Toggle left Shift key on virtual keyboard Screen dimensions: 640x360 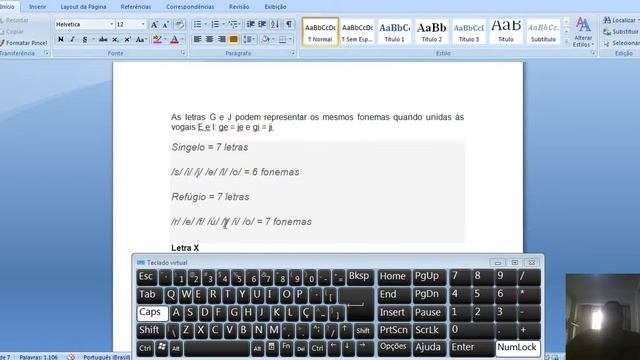pos(149,330)
